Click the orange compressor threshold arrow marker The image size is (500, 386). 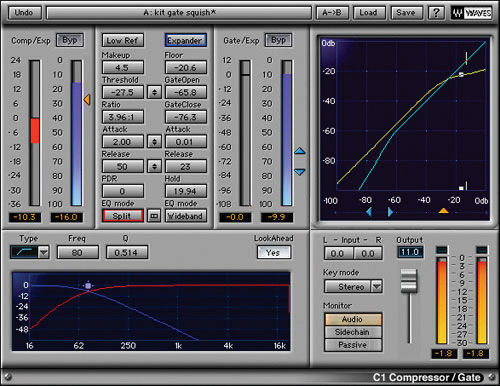87,99
